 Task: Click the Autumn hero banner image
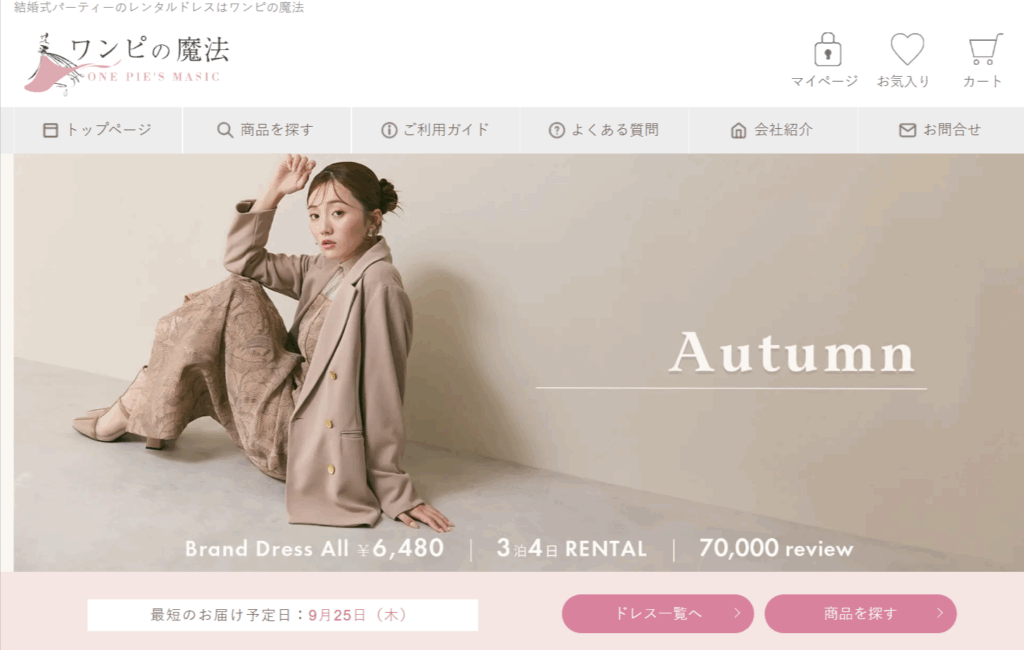(519, 363)
